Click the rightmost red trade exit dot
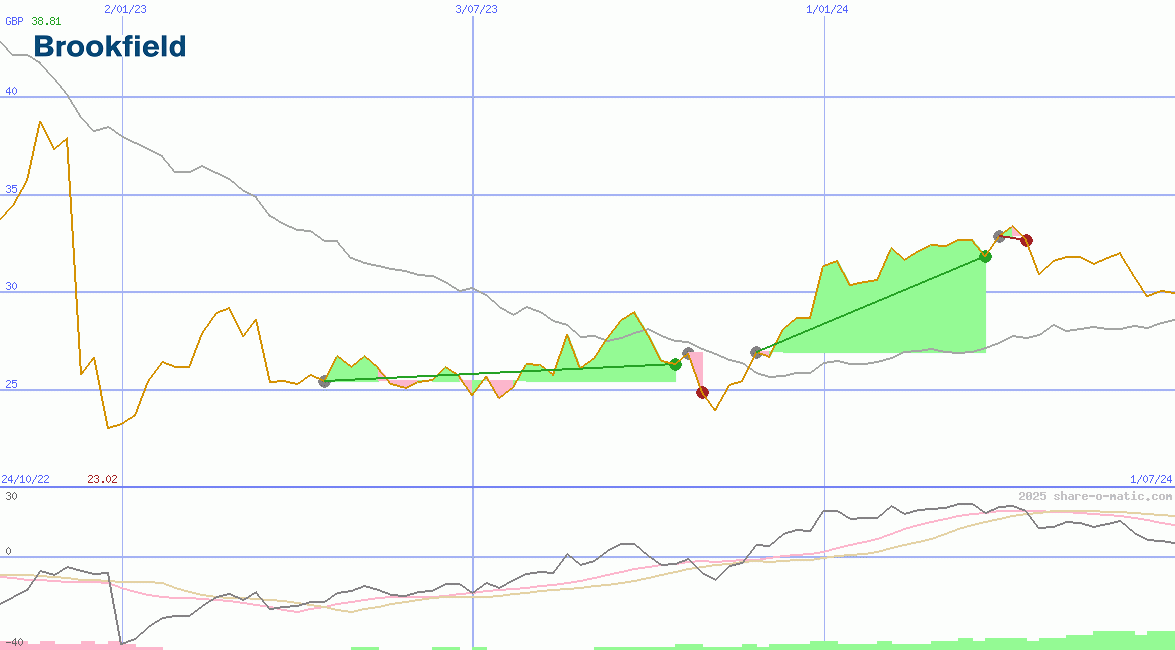The height and width of the screenshot is (650, 1175). (1026, 240)
